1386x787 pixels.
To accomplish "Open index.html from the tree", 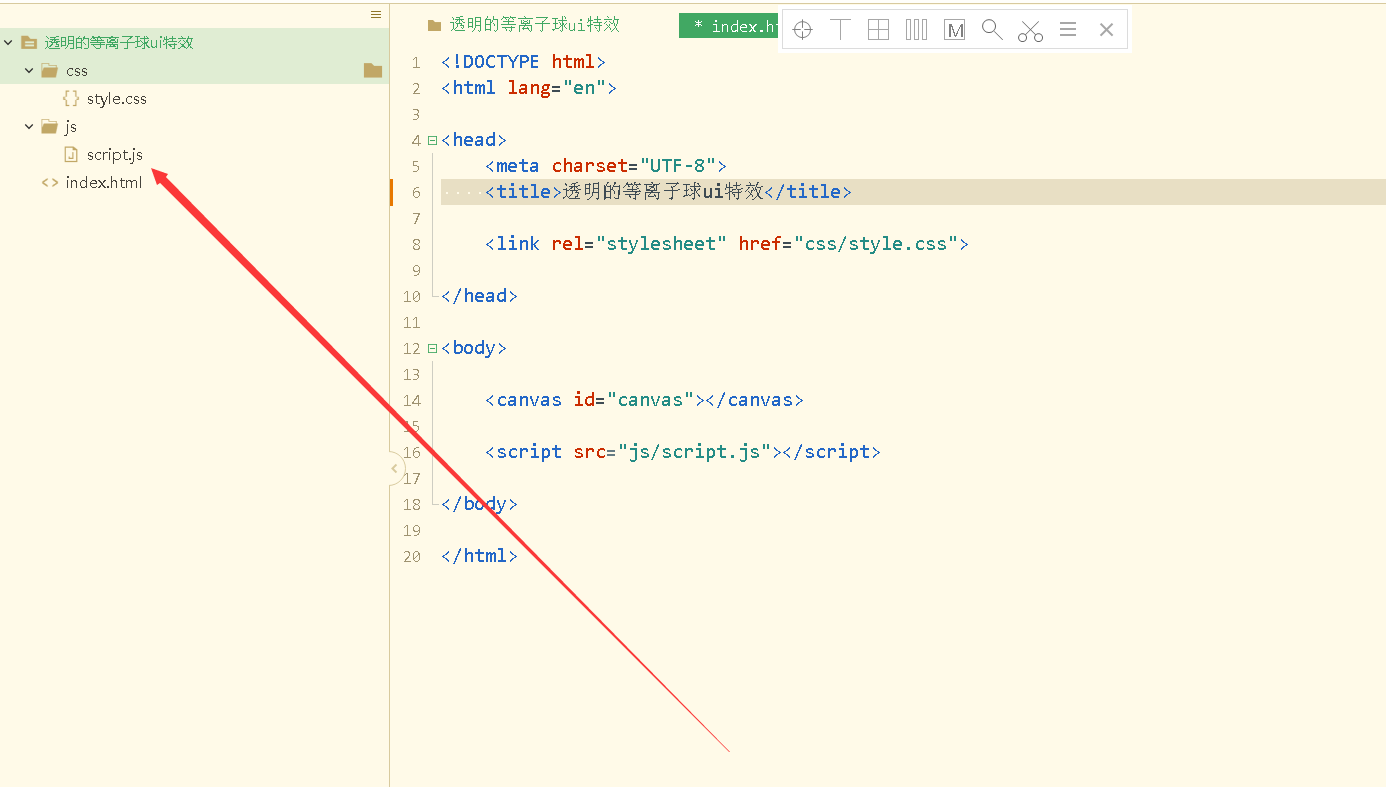I will [x=104, y=182].
